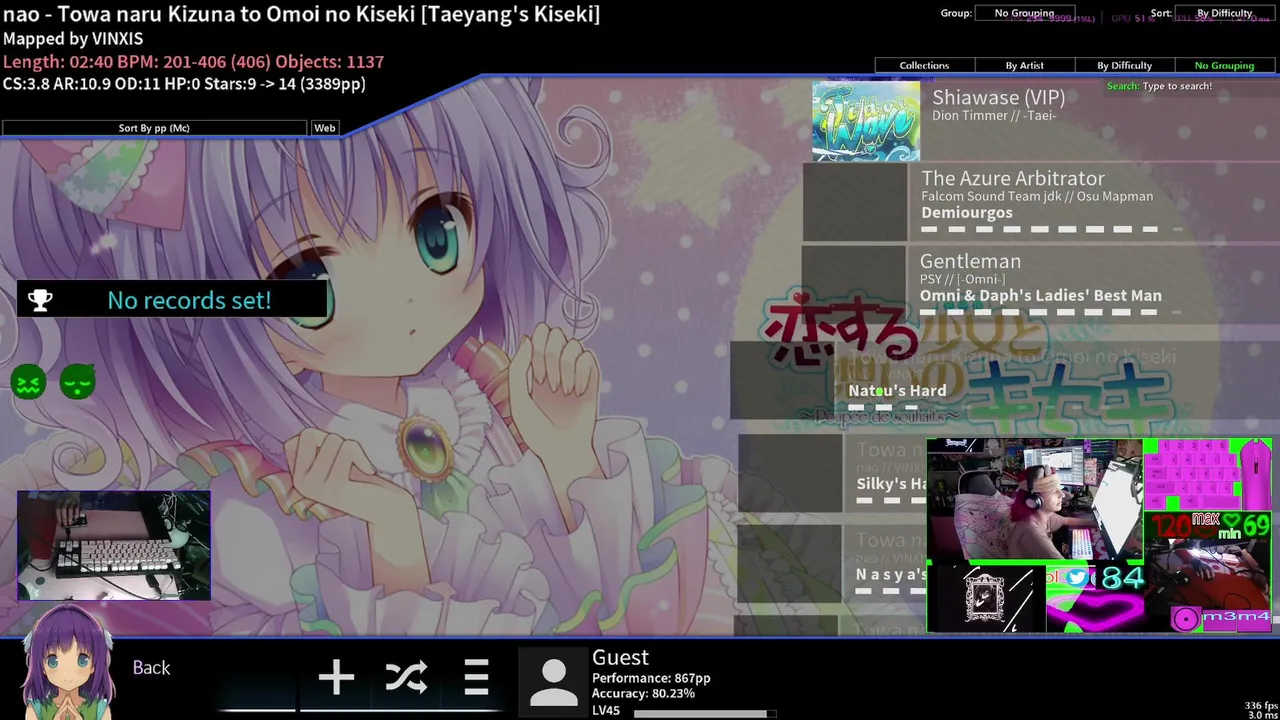
Task: Click the trophy icon beside No records set
Action: [x=40, y=300]
